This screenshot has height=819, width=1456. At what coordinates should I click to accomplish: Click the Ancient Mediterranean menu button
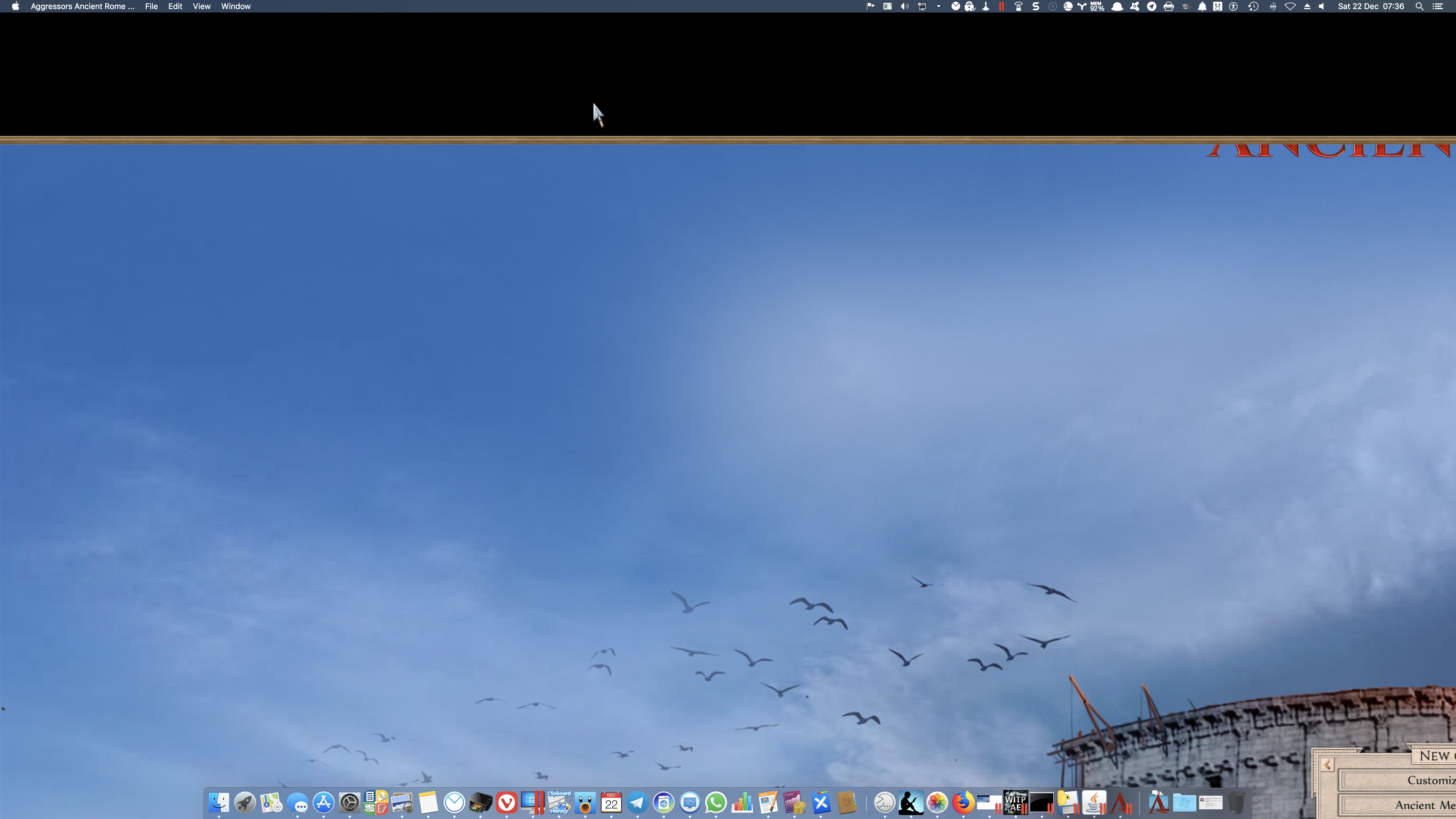pyautogui.click(x=1424, y=805)
